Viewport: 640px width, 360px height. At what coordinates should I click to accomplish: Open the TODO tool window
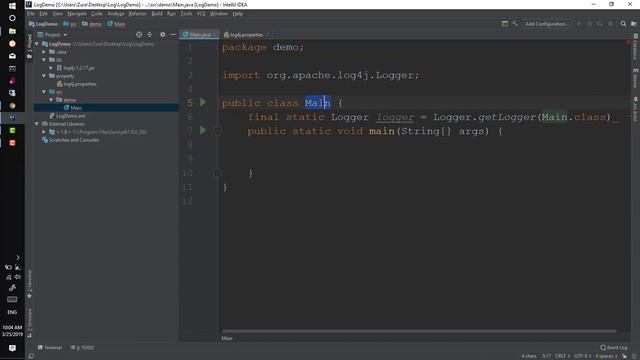point(82,348)
